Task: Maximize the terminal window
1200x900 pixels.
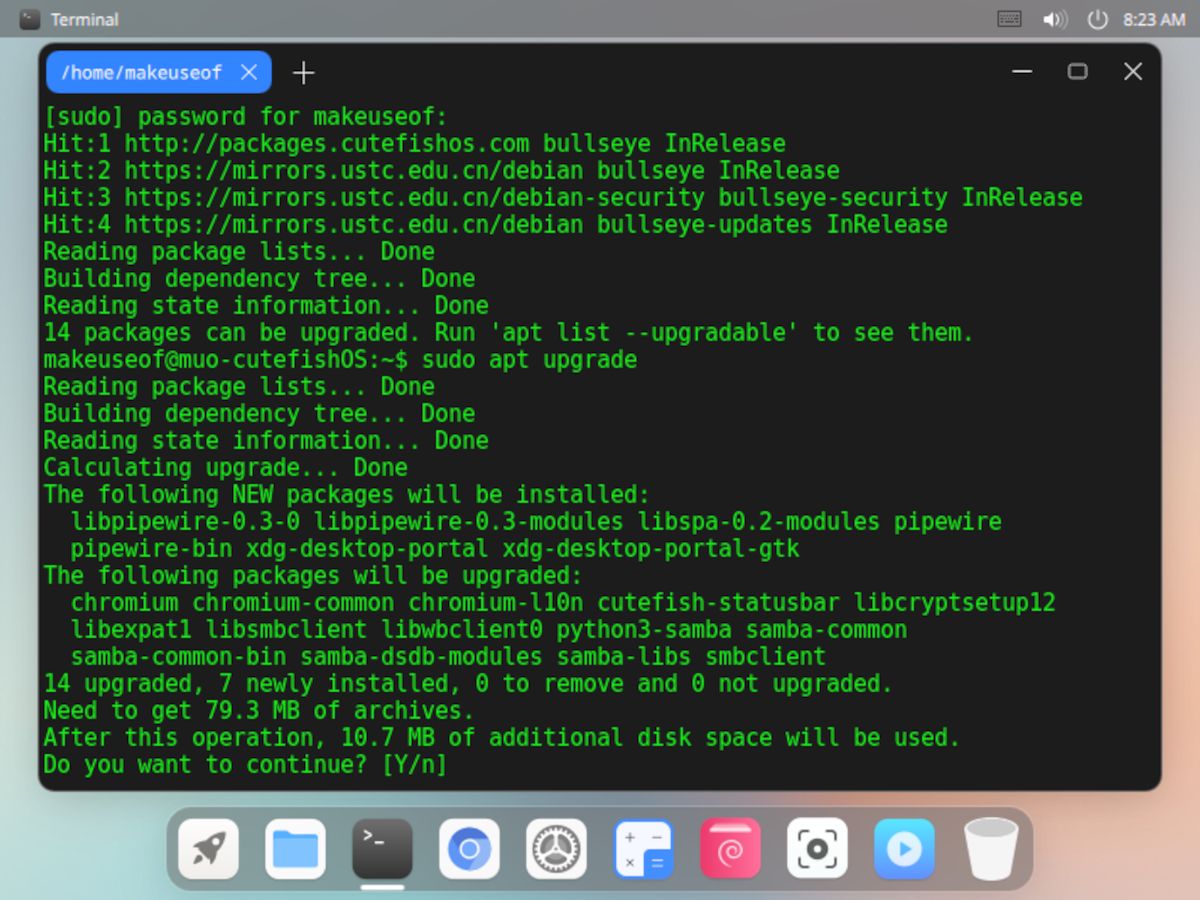Action: point(1077,71)
